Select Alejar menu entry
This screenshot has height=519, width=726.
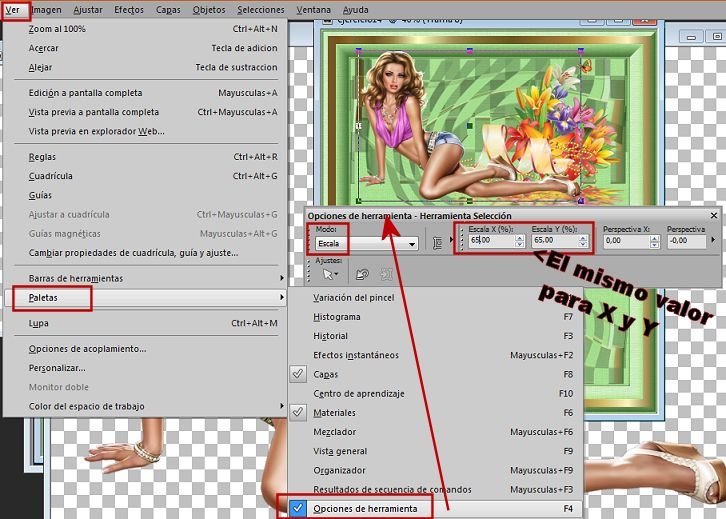(x=144, y=68)
